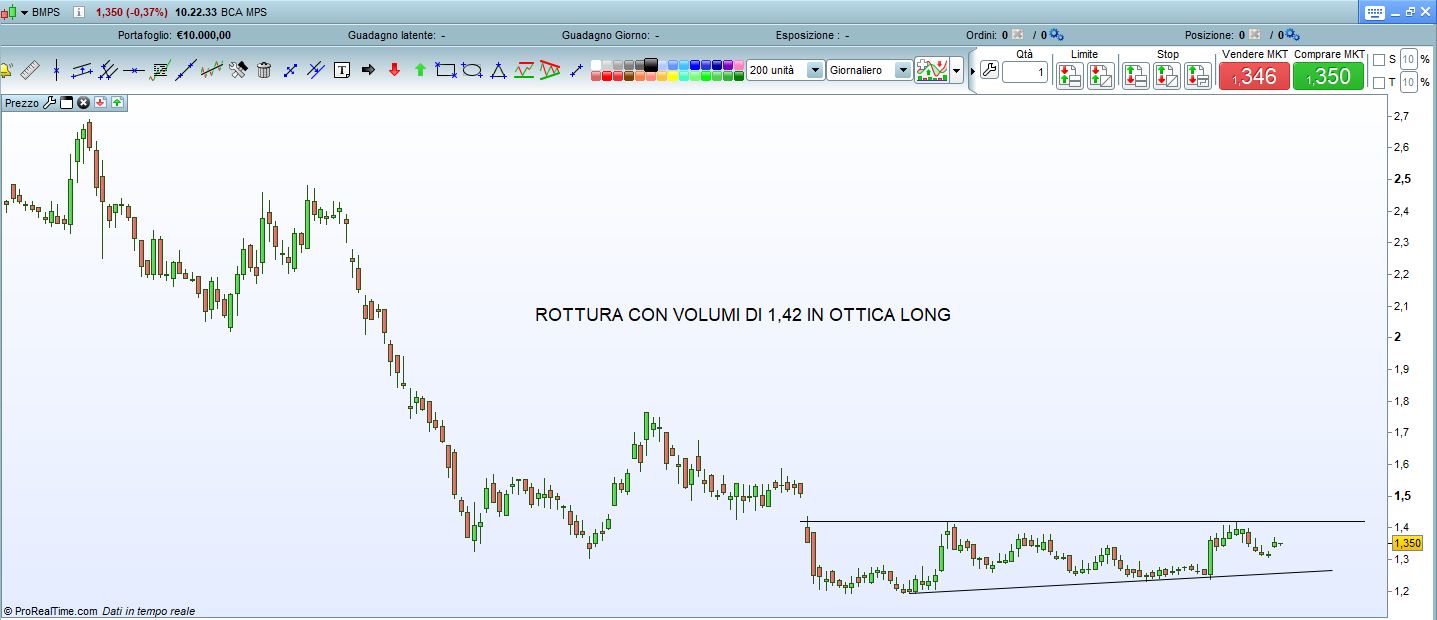Viewport: 1437px width, 620px height.
Task: Pick the red down arrow drawing tool
Action: point(394,70)
